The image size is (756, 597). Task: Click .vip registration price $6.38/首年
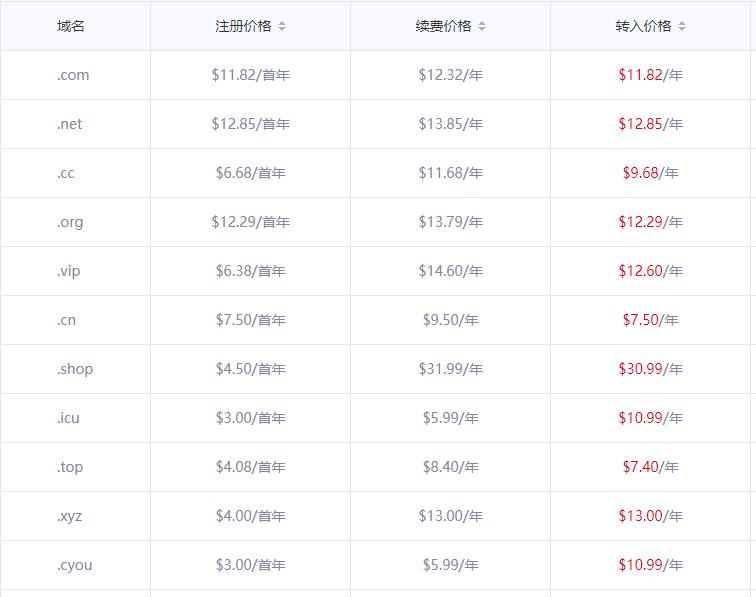coord(251,271)
